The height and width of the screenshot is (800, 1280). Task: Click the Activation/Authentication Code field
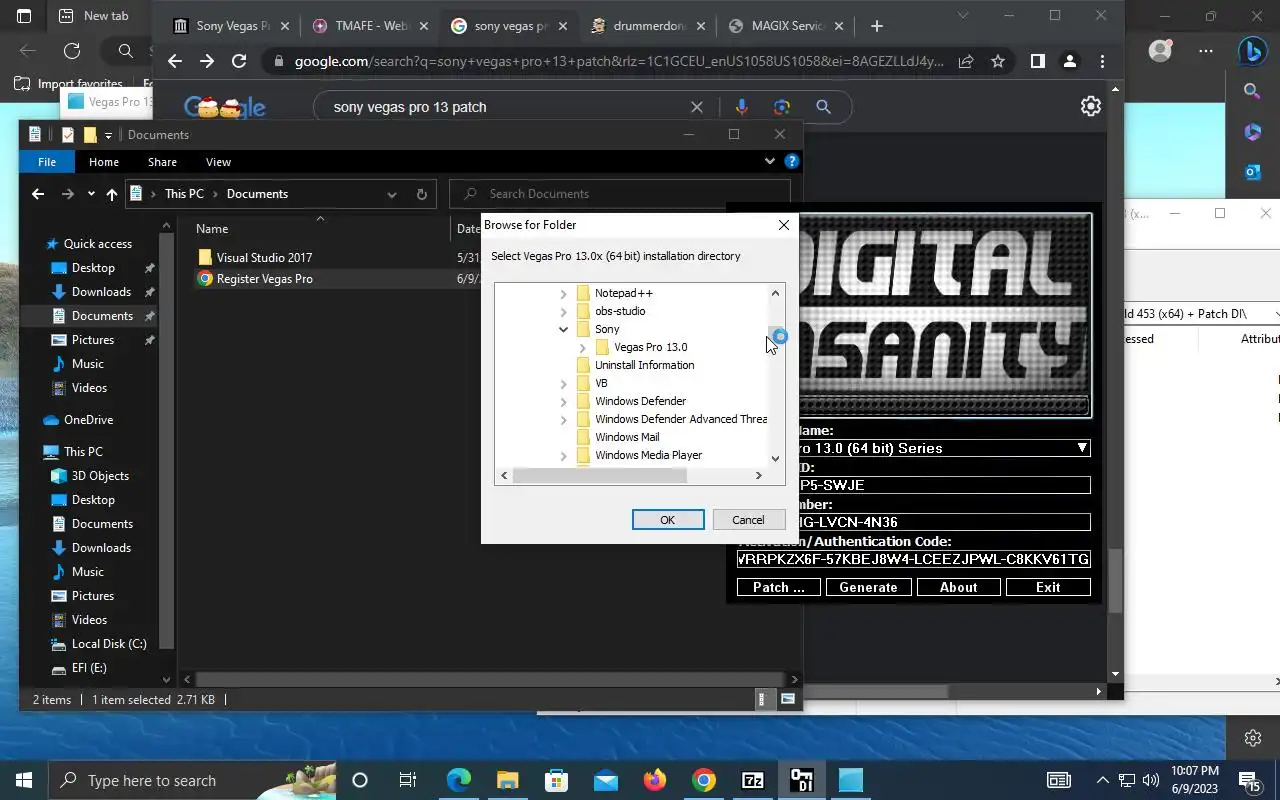(913, 559)
